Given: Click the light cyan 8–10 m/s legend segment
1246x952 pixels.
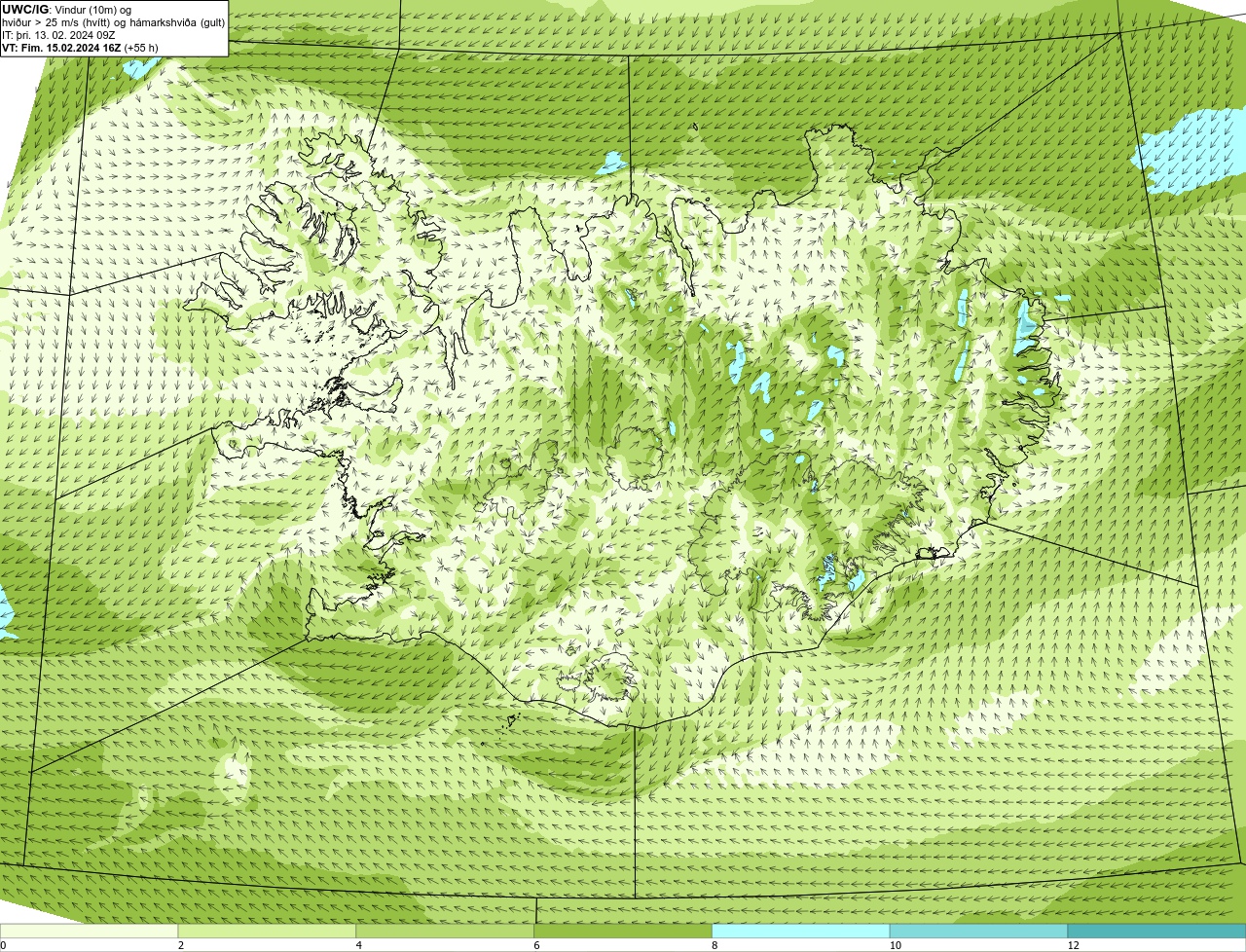Looking at the screenshot, I should (x=801, y=931).
